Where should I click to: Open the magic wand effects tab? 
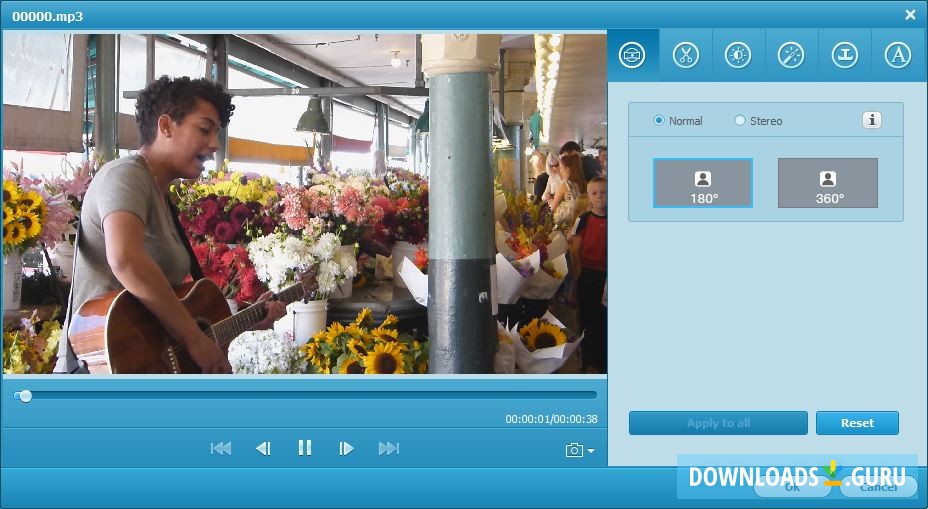791,56
